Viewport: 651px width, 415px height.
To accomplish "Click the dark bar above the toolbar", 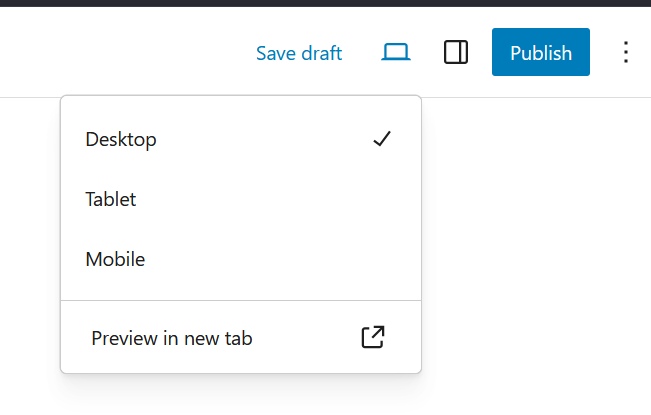I will pyautogui.click(x=325, y=3).
